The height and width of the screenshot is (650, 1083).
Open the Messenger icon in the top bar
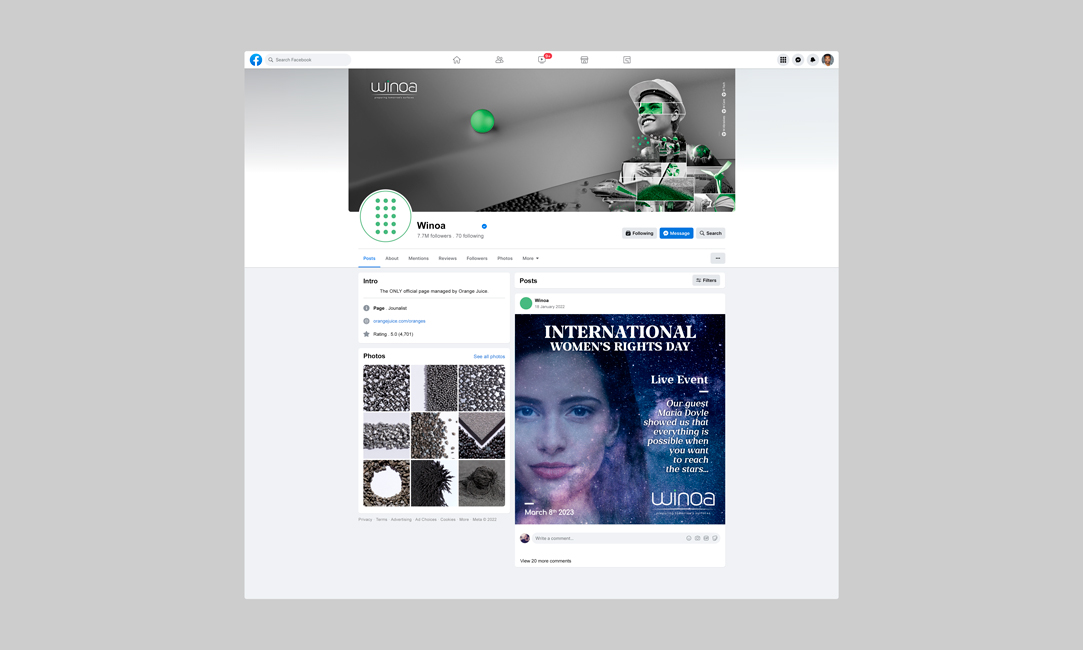[x=798, y=60]
